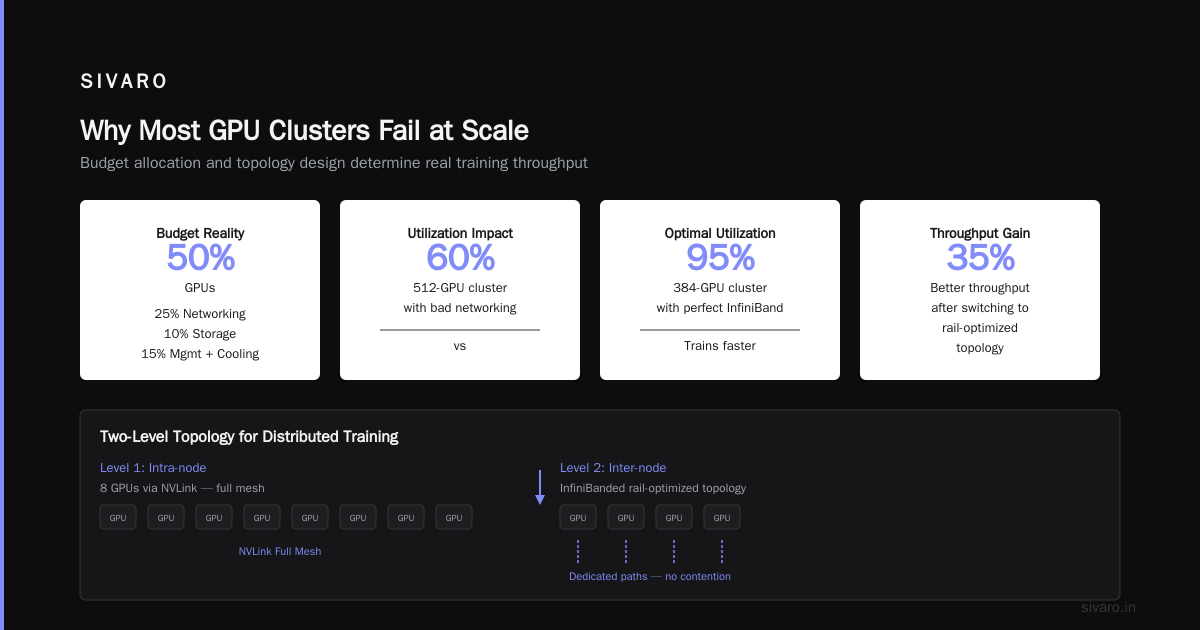Viewport: 1200px width, 630px height.
Task: Click the '15% Mgmt + Cooling' line
Action: tap(200, 354)
